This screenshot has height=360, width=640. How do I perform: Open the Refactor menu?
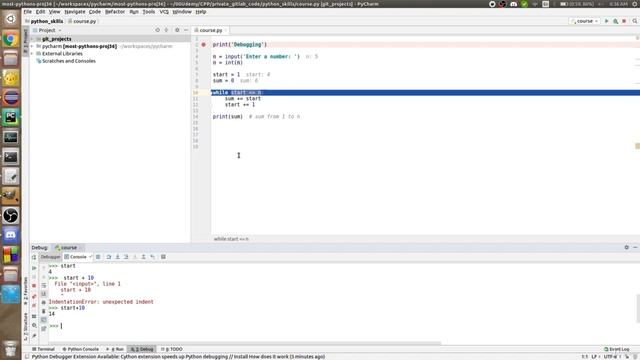coord(115,12)
